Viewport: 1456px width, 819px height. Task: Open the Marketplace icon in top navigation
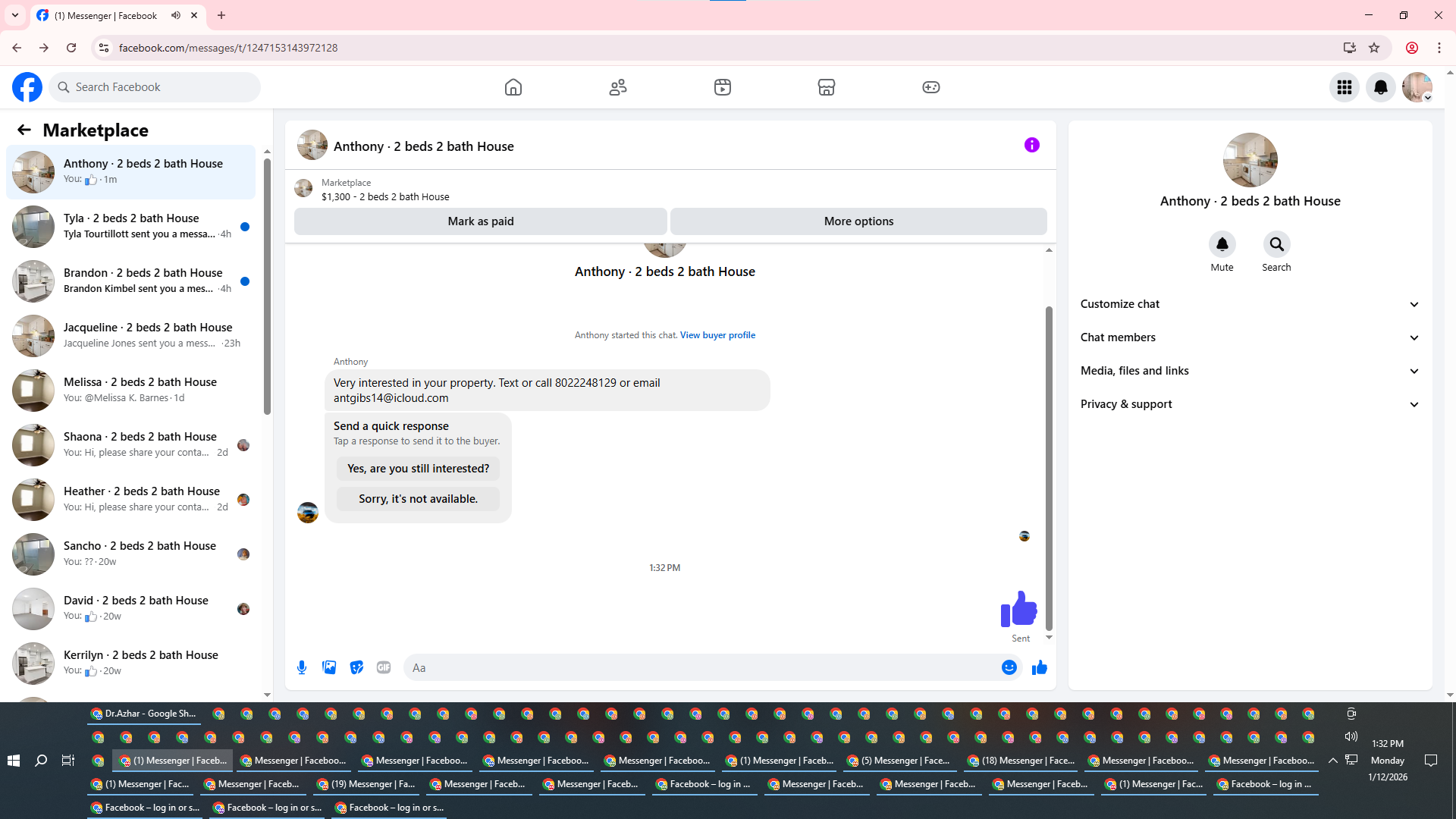[826, 87]
